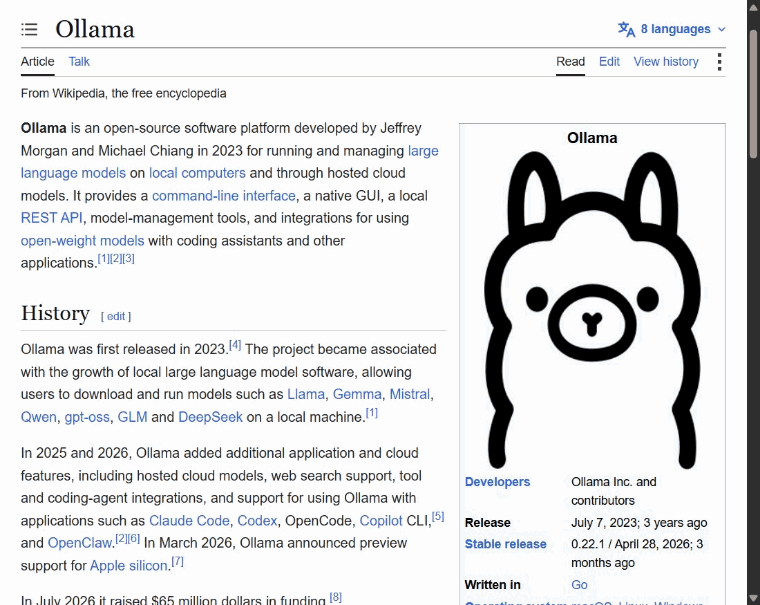760x605 pixels.
Task: Click the scrollbar down arrow
Action: pos(753,598)
